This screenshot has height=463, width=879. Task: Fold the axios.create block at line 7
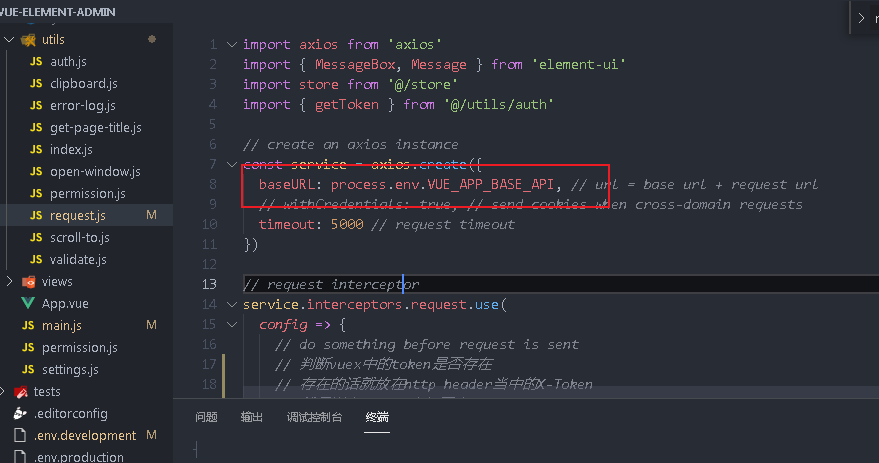[232, 164]
